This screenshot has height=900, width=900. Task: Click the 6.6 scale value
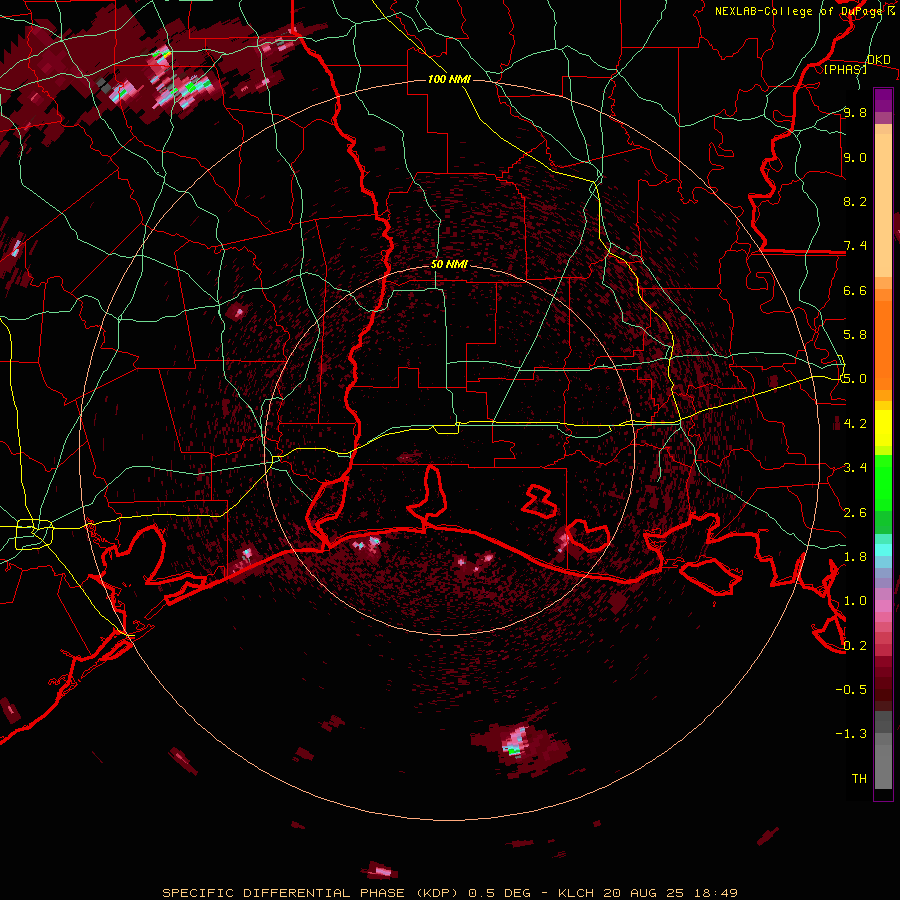(x=855, y=290)
